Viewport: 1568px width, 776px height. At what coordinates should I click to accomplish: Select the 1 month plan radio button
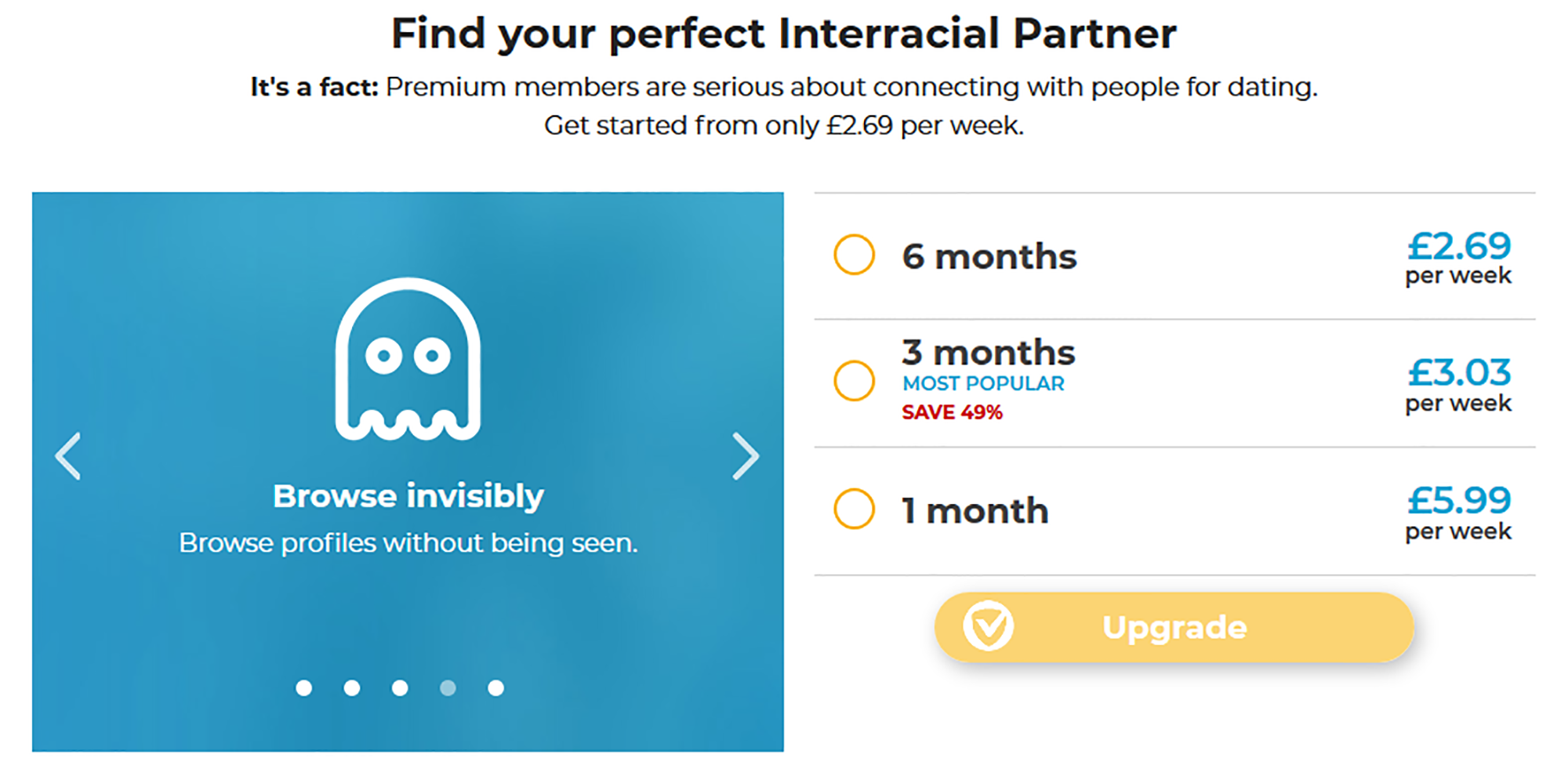[x=854, y=509]
